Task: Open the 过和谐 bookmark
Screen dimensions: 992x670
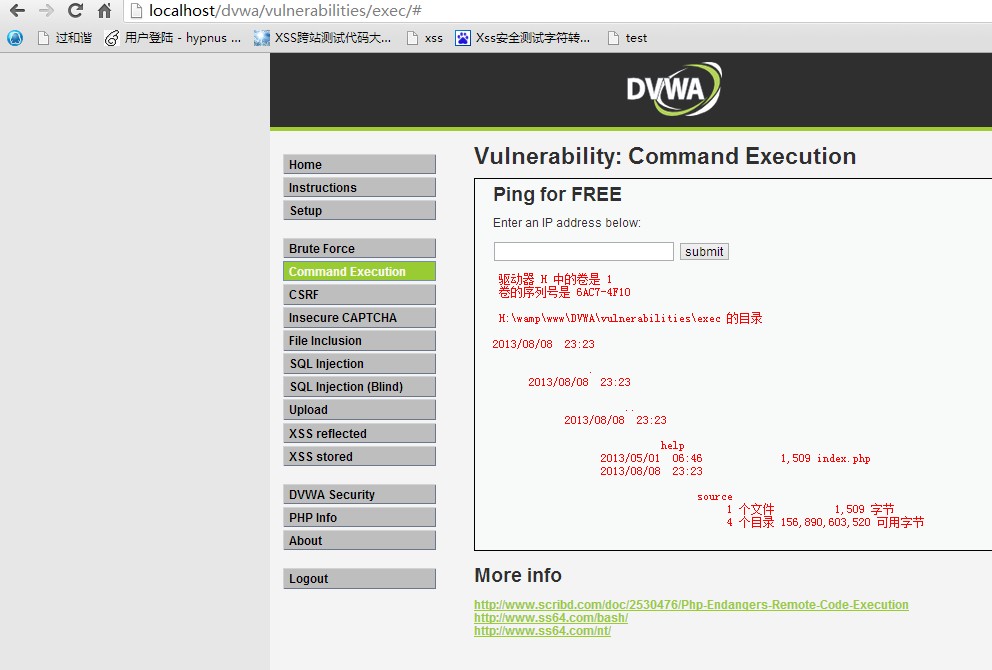Action: tap(65, 38)
